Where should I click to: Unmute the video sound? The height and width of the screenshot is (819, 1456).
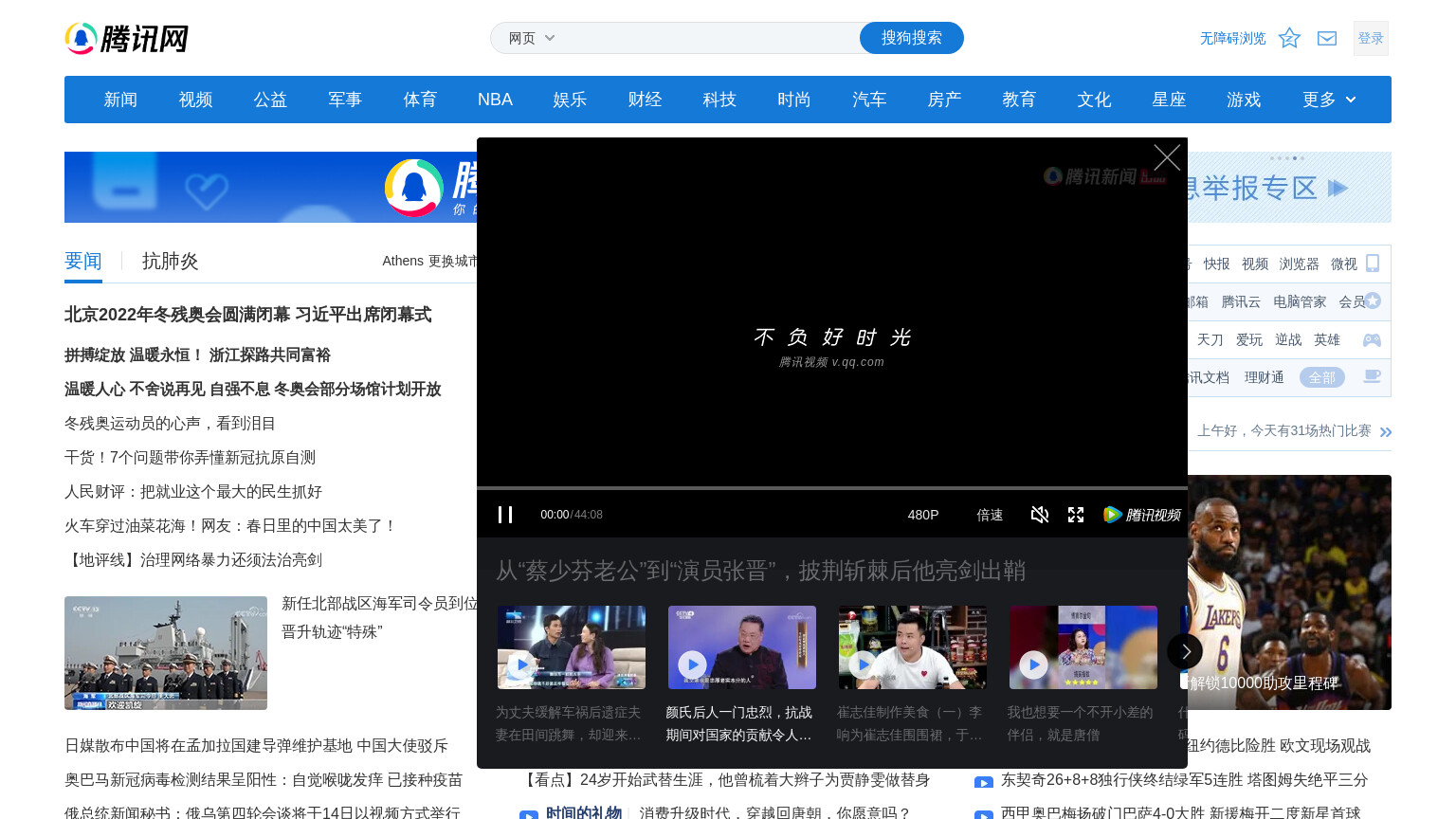pyautogui.click(x=1040, y=515)
